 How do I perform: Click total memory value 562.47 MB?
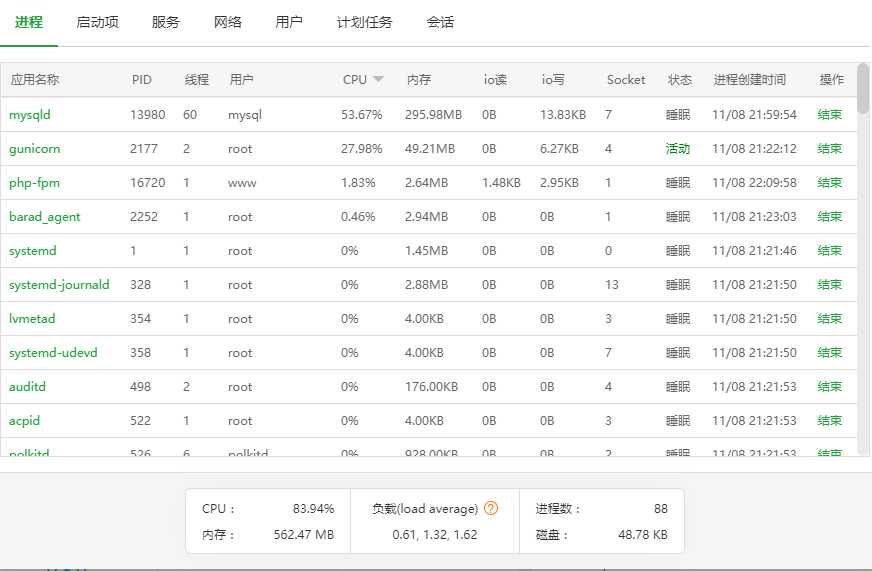coord(304,534)
